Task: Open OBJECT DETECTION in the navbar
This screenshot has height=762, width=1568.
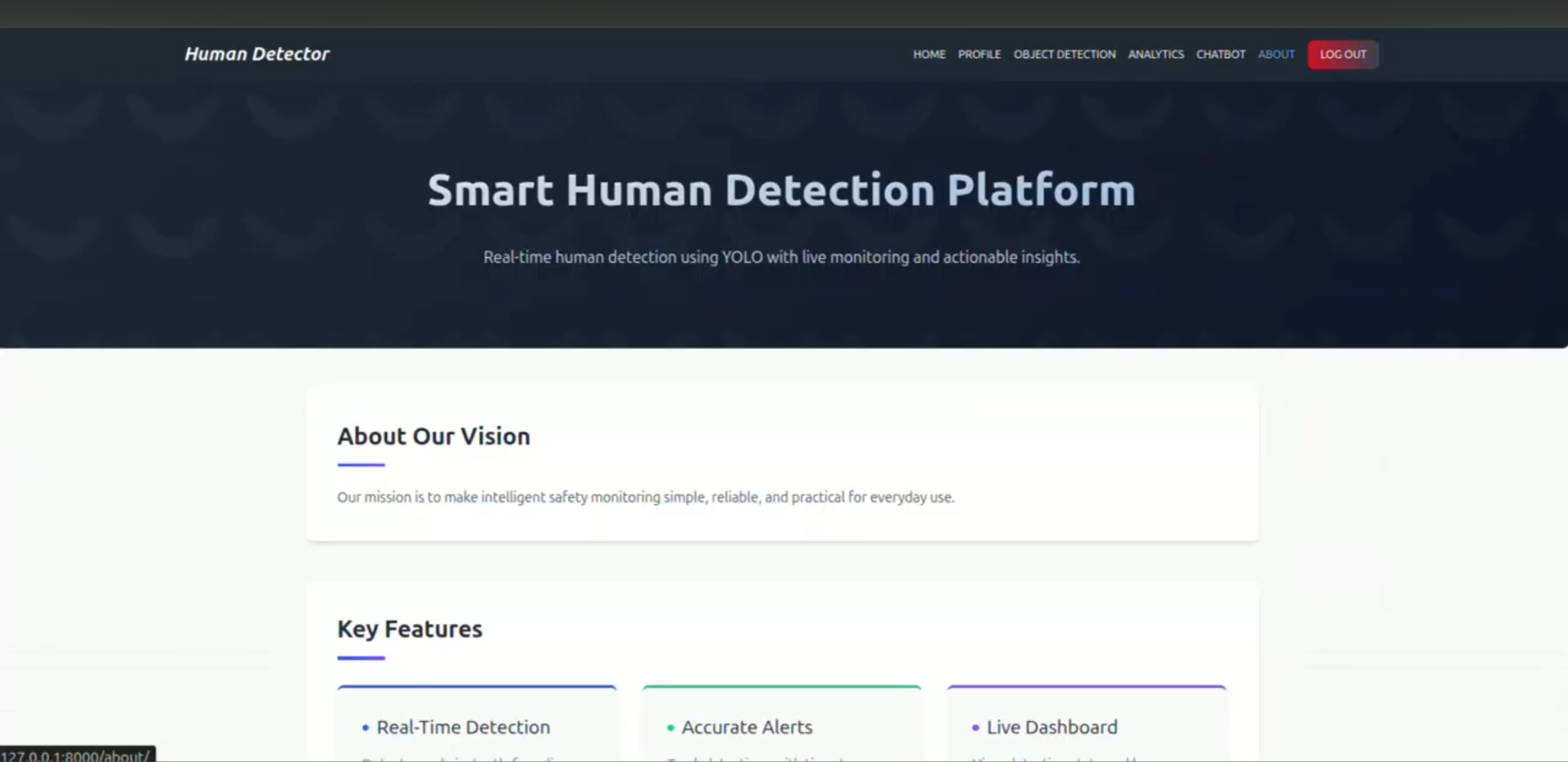Action: point(1064,54)
